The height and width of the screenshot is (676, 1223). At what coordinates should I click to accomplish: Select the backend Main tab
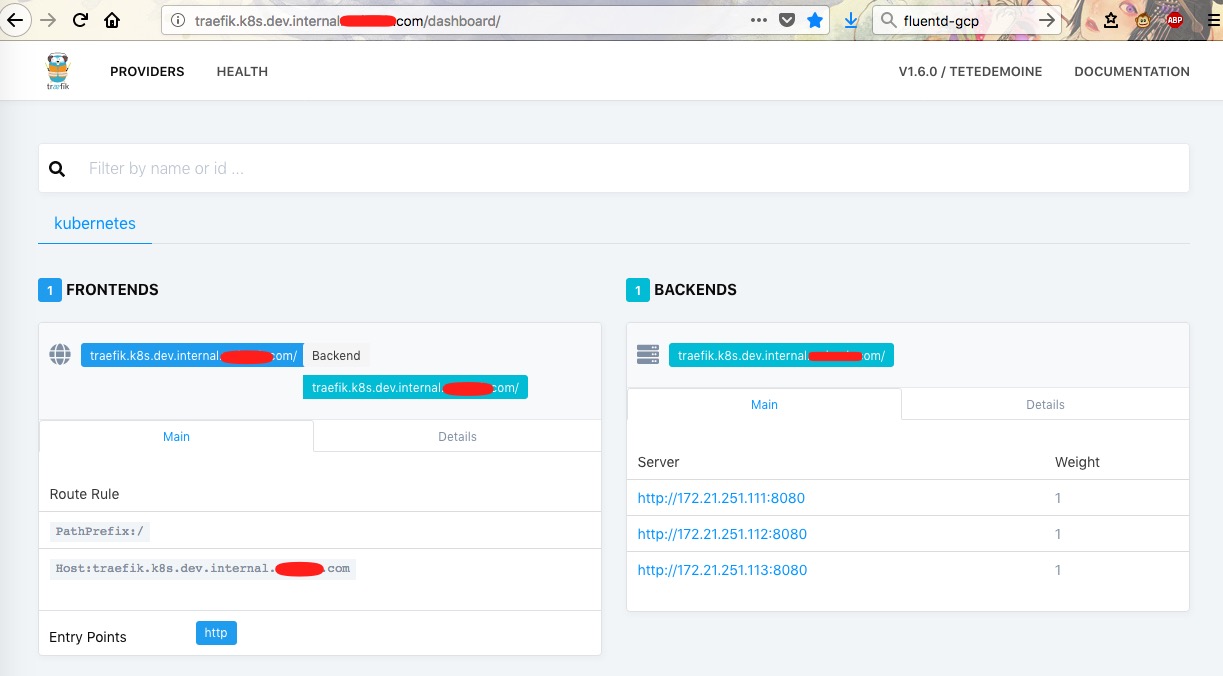click(x=764, y=404)
